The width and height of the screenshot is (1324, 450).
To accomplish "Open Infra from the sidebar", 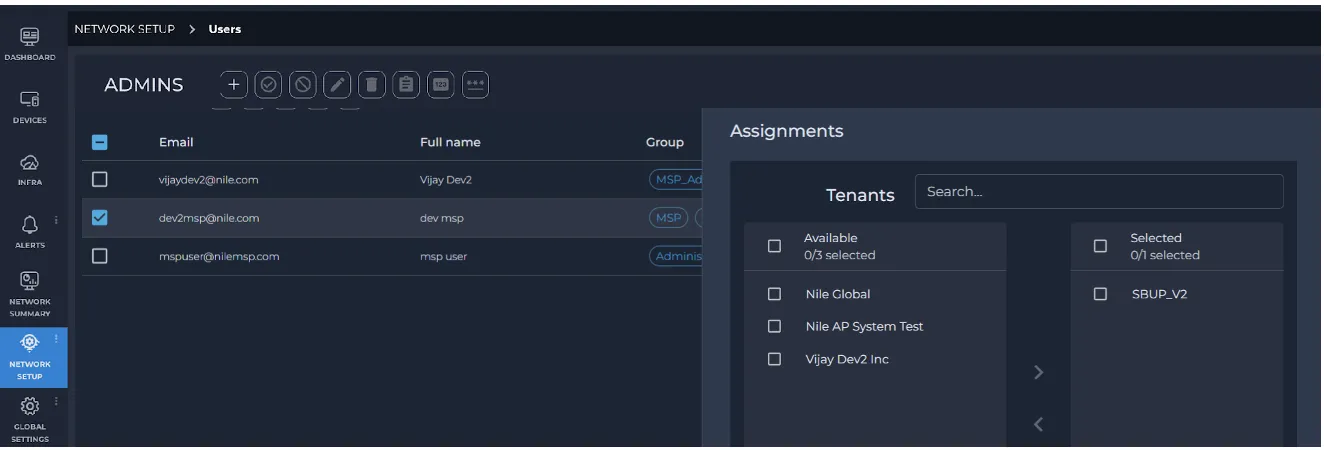I will click(30, 169).
